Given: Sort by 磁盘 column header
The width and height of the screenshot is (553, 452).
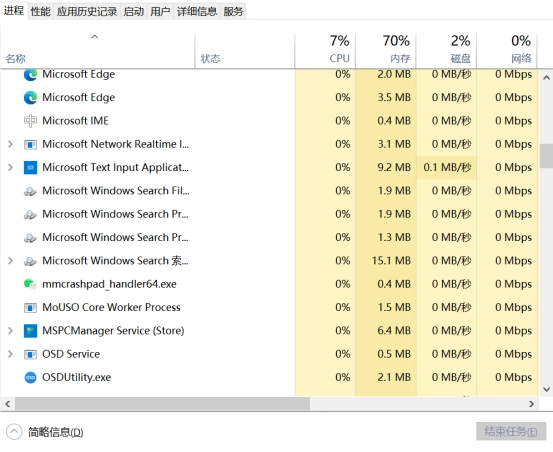Looking at the screenshot, I should point(446,50).
